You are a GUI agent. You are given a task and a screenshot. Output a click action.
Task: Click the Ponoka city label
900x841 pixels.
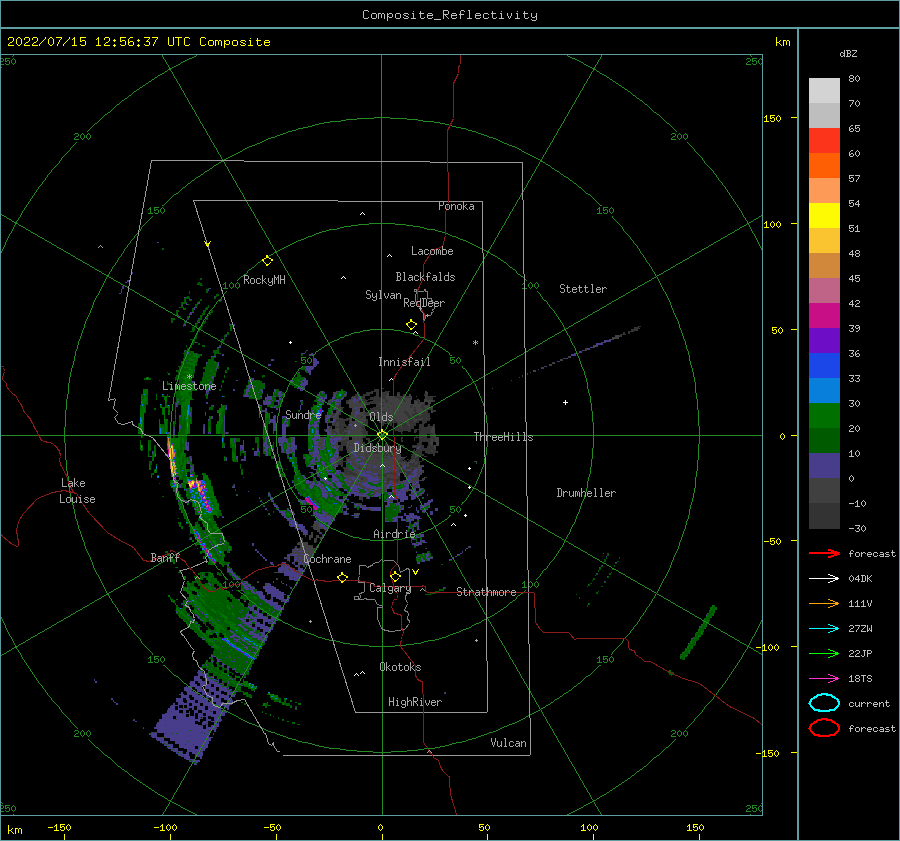pyautogui.click(x=456, y=206)
